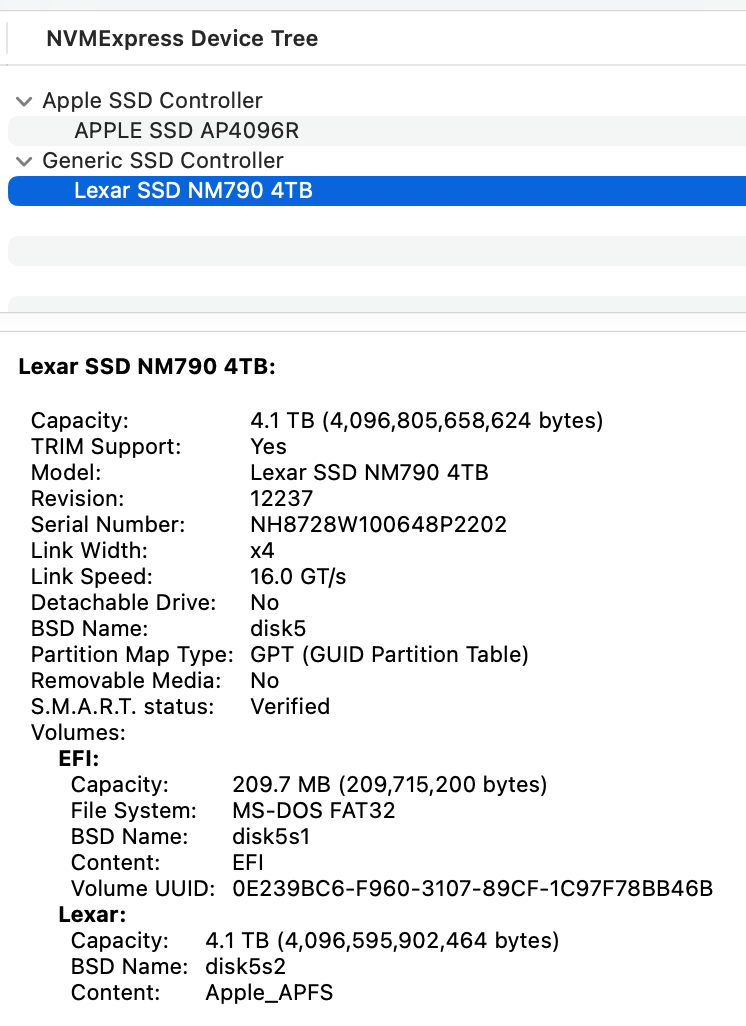This screenshot has height=1026, width=746.
Task: Click the Generic SSD Controller label
Action: 163,160
